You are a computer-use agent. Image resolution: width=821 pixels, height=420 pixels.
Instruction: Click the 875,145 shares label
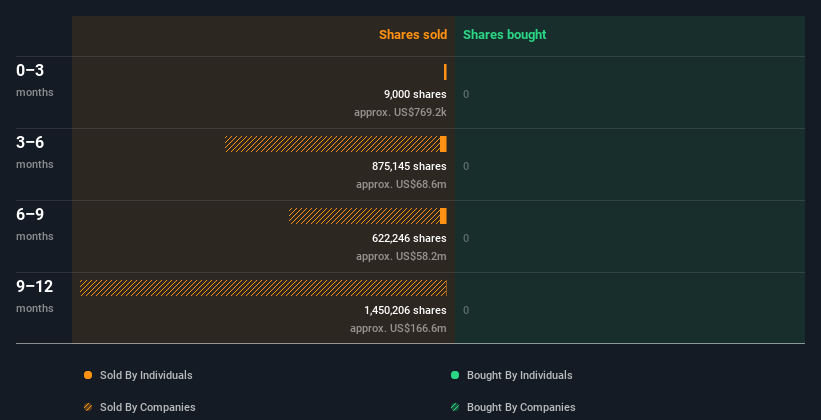(409, 166)
